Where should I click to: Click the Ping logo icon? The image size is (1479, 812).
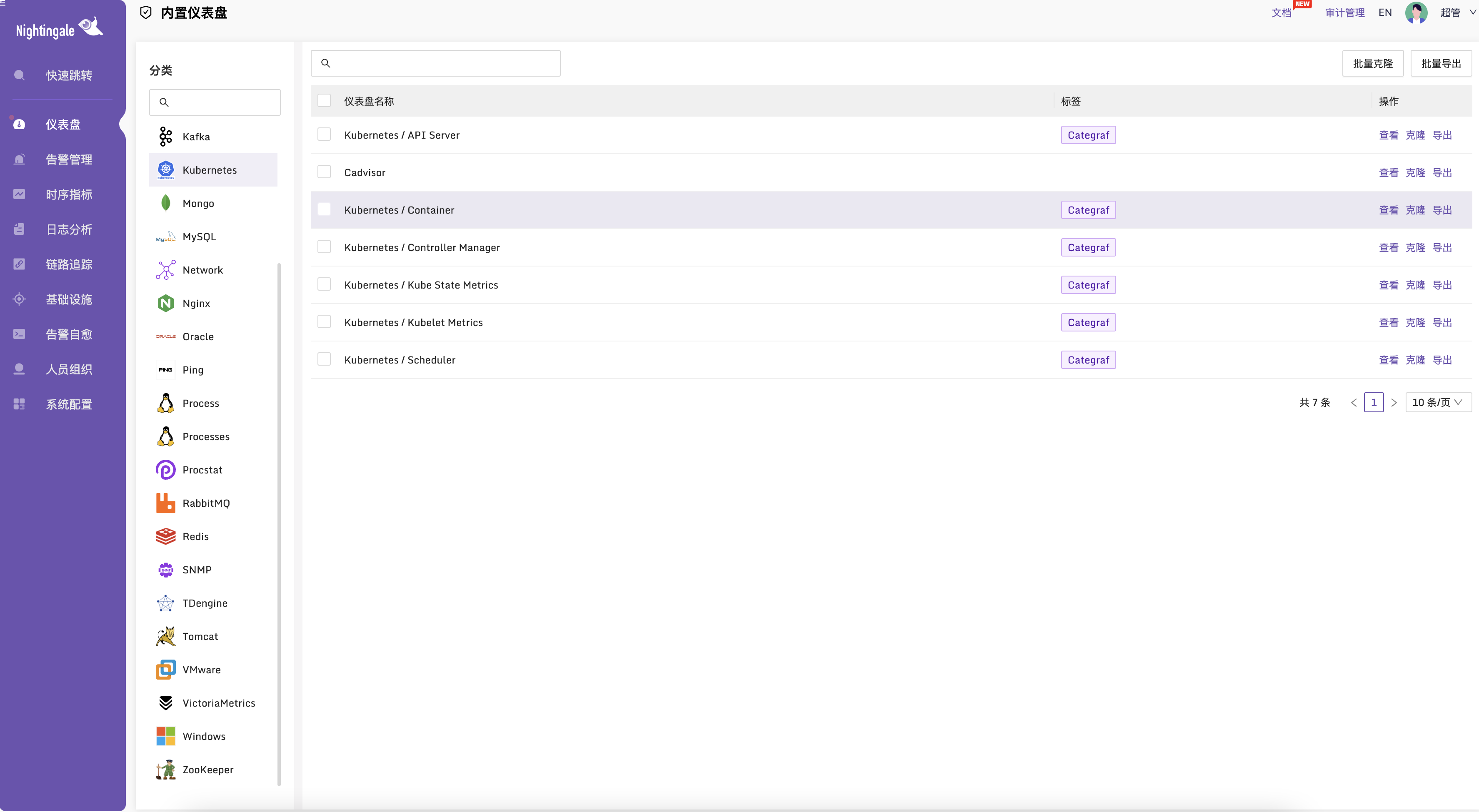[x=165, y=369]
